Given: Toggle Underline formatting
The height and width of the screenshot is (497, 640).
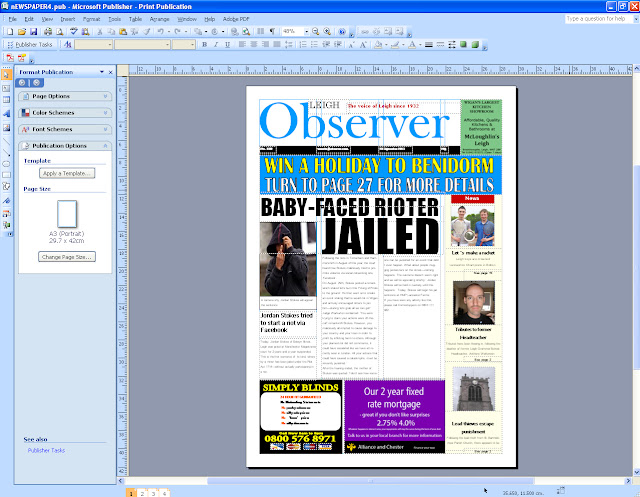Looking at the screenshot, I should 227,45.
